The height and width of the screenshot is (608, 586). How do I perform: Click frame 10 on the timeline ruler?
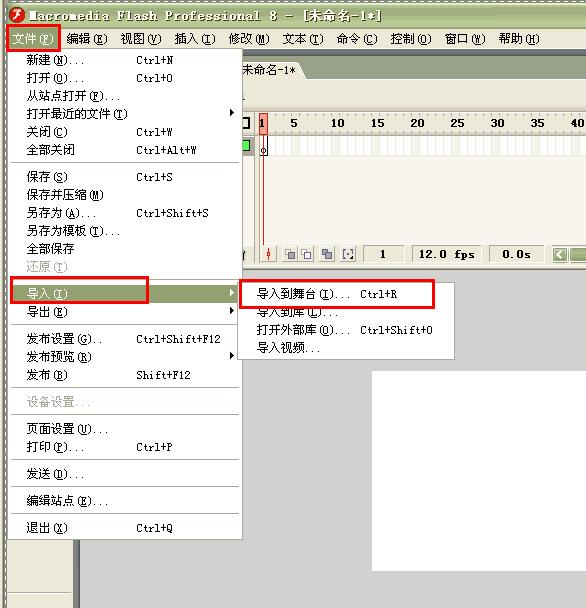point(337,123)
